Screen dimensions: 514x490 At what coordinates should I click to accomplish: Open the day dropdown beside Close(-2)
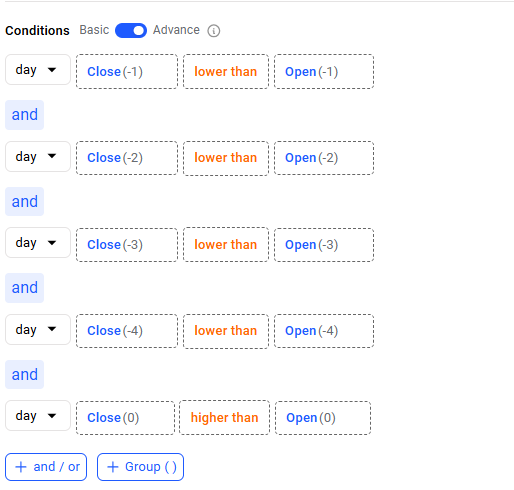click(x=38, y=156)
